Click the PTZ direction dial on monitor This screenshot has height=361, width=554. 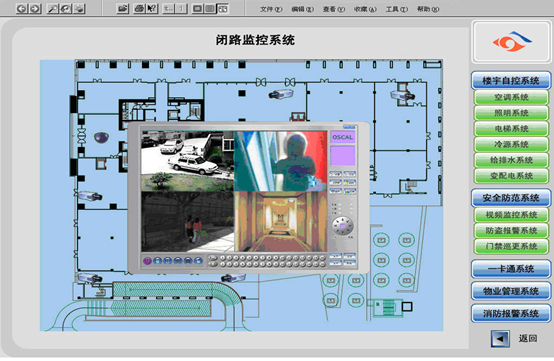coord(342,226)
